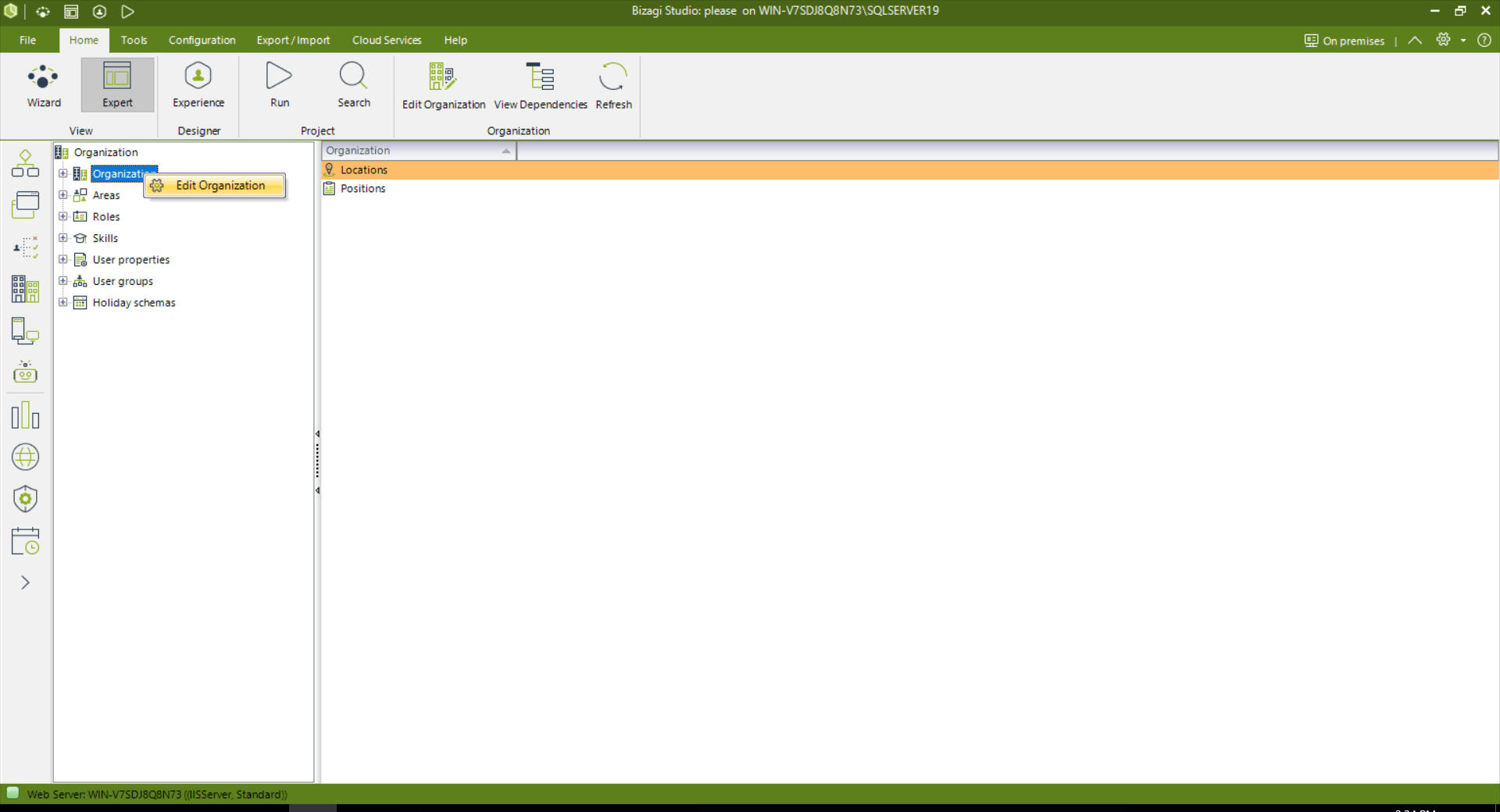1500x812 pixels.
Task: Open the Help tab
Action: (x=455, y=40)
